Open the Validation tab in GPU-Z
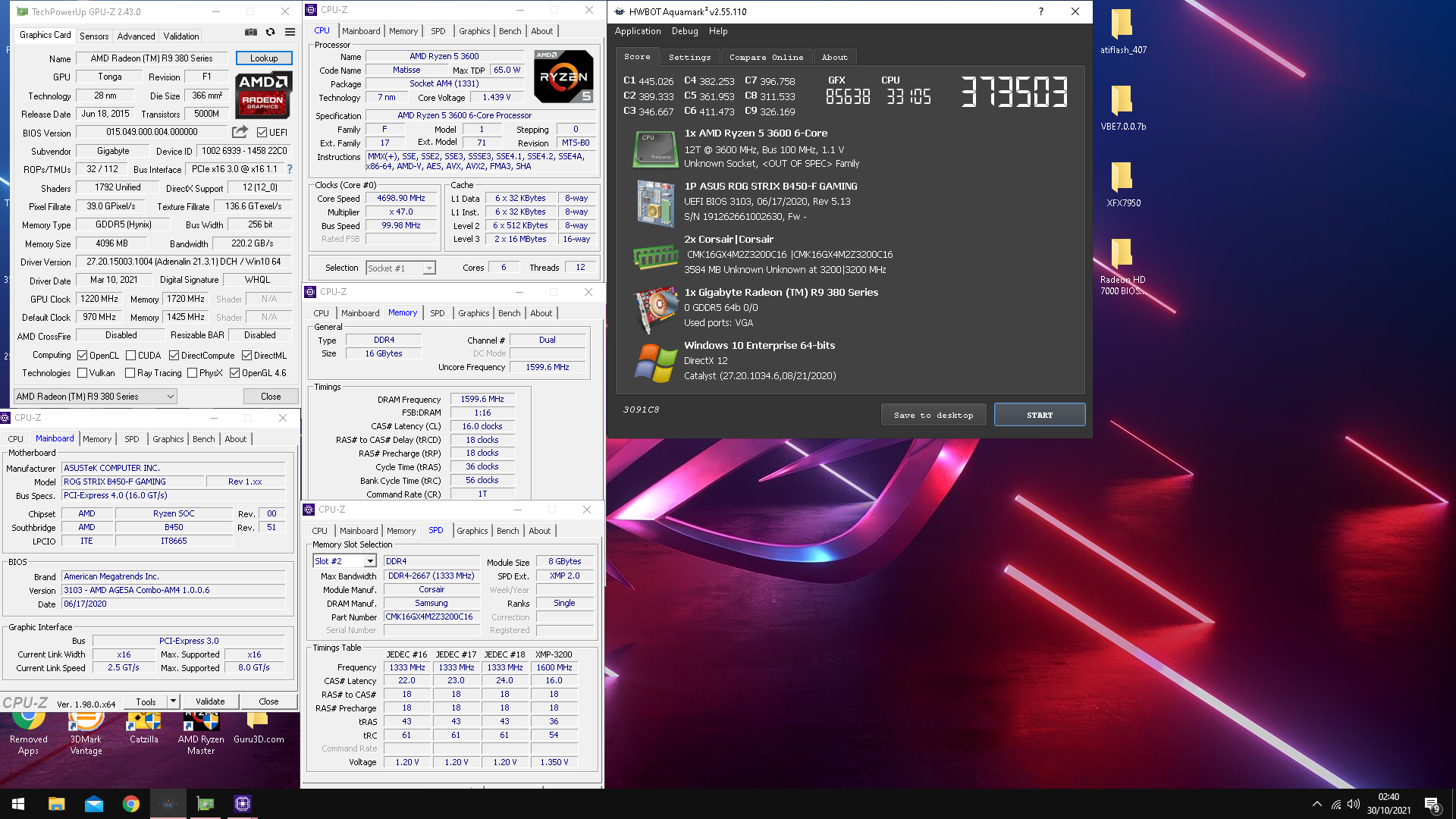Image resolution: width=1456 pixels, height=819 pixels. pos(181,36)
